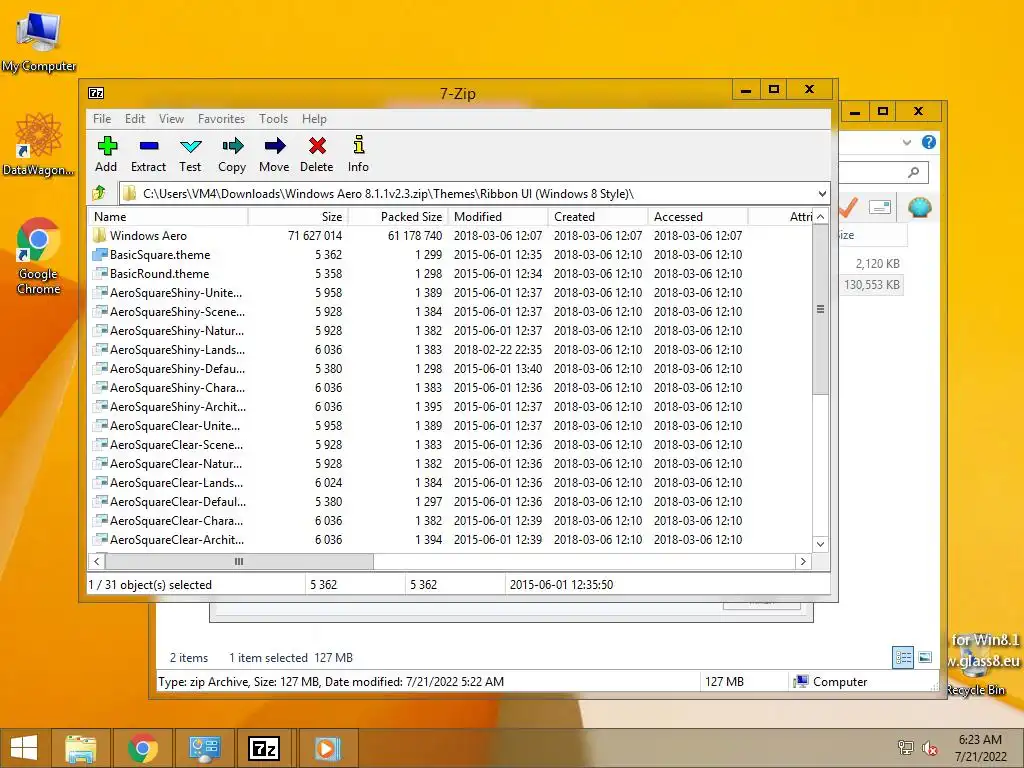Select AeroSquareShiny-Defau... file row
Screen dimensions: 1024x768
tap(450, 368)
